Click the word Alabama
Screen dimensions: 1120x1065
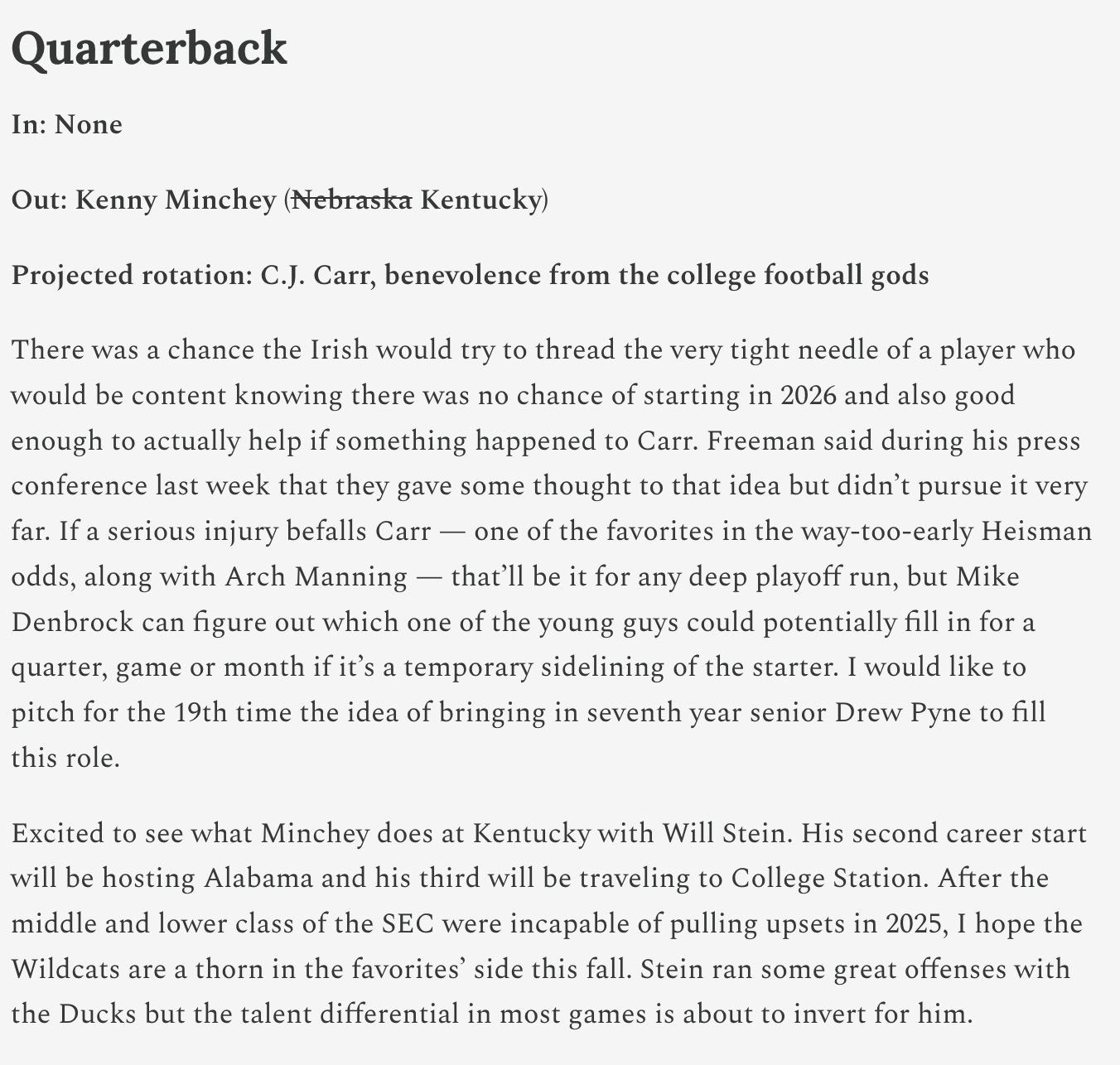pos(258,878)
